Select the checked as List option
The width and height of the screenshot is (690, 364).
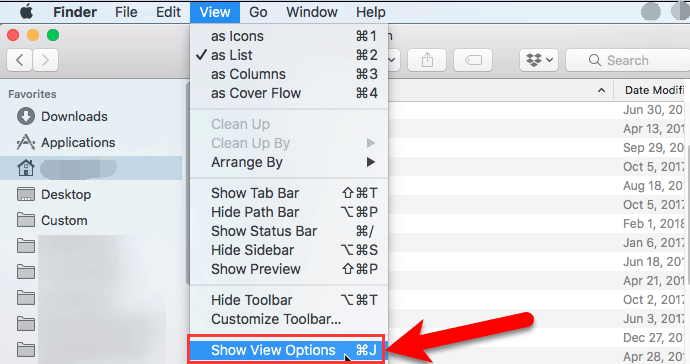[289, 55]
